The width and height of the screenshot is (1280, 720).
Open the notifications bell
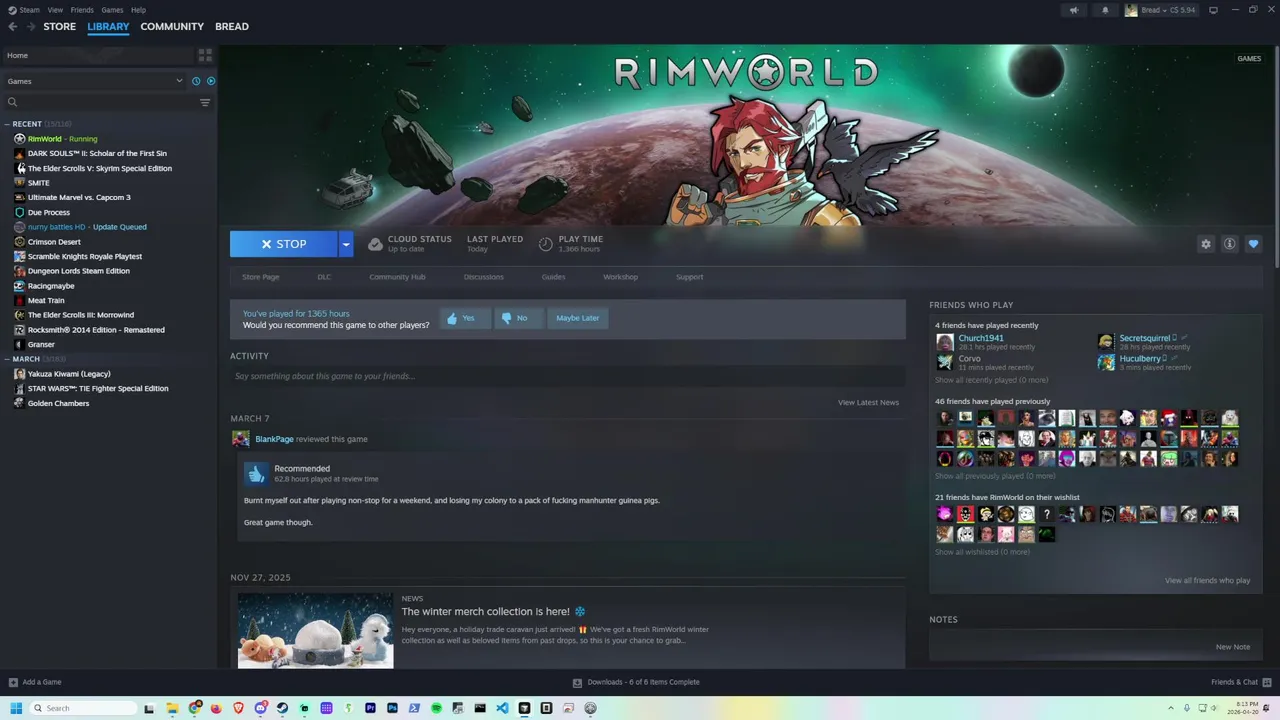pos(1105,10)
